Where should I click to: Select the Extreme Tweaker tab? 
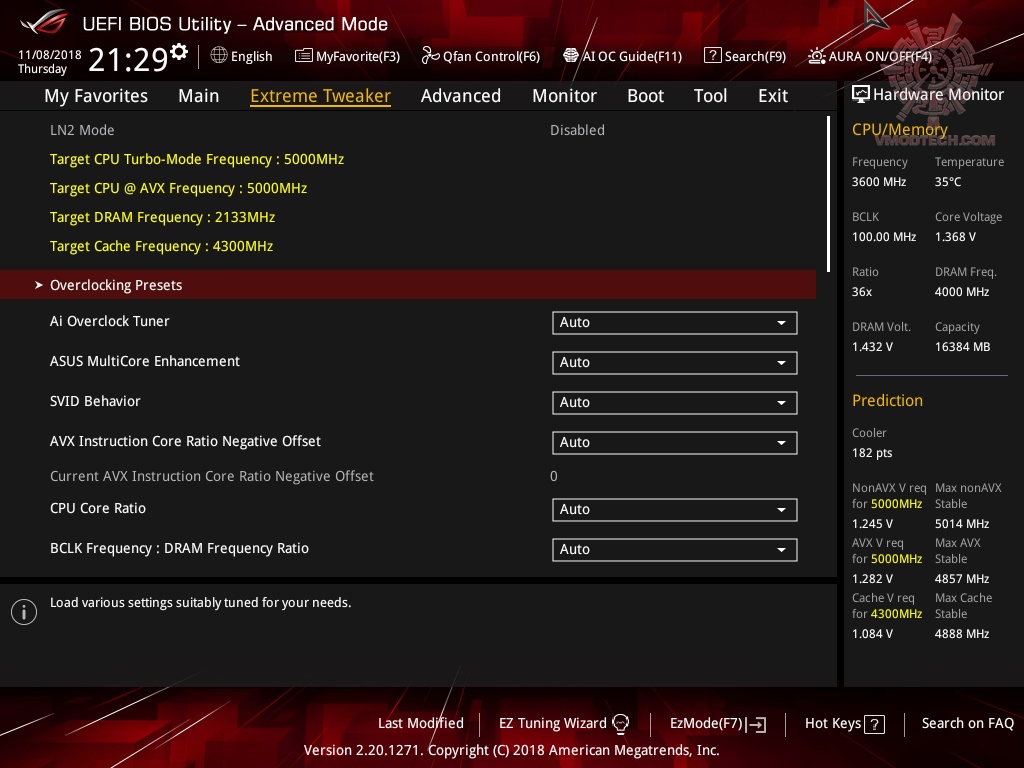click(321, 96)
